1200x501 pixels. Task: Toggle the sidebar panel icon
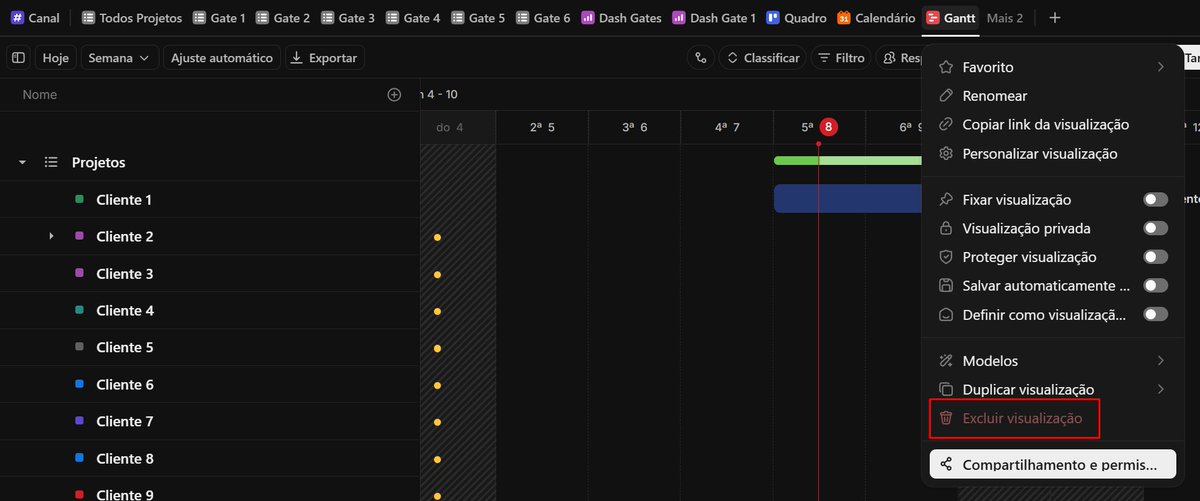[19, 58]
